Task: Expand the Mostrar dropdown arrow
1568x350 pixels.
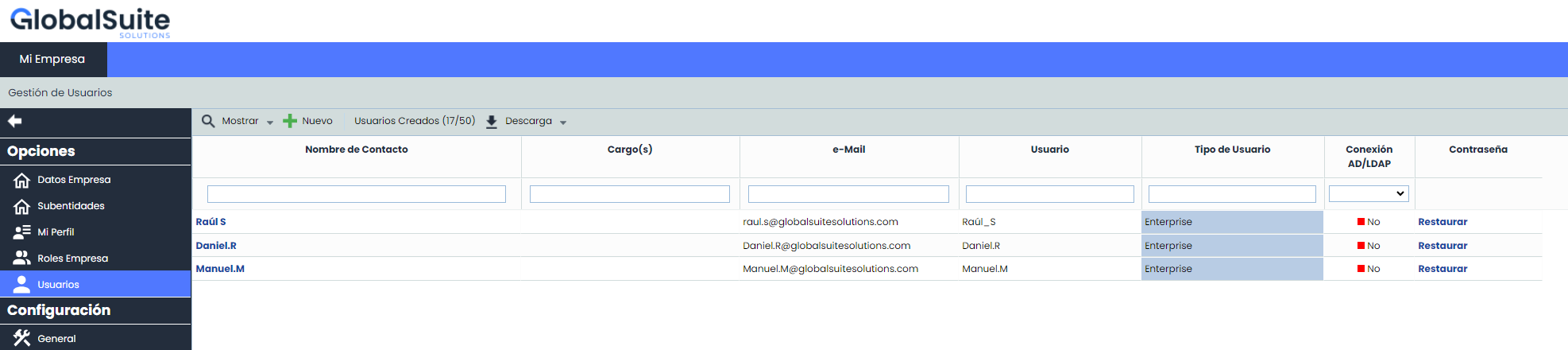Action: tap(270, 122)
